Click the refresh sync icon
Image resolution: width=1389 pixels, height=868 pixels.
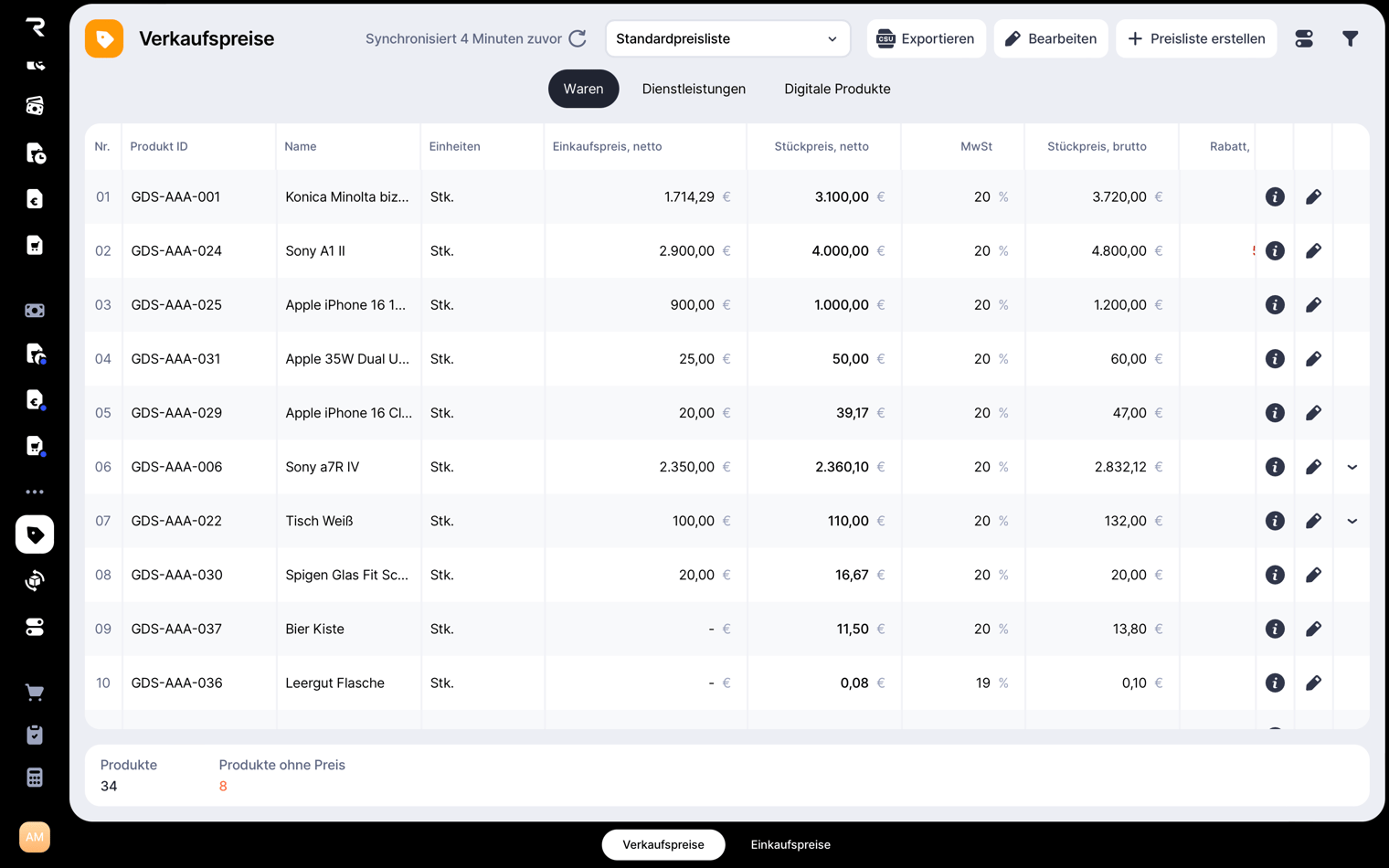[x=578, y=38]
